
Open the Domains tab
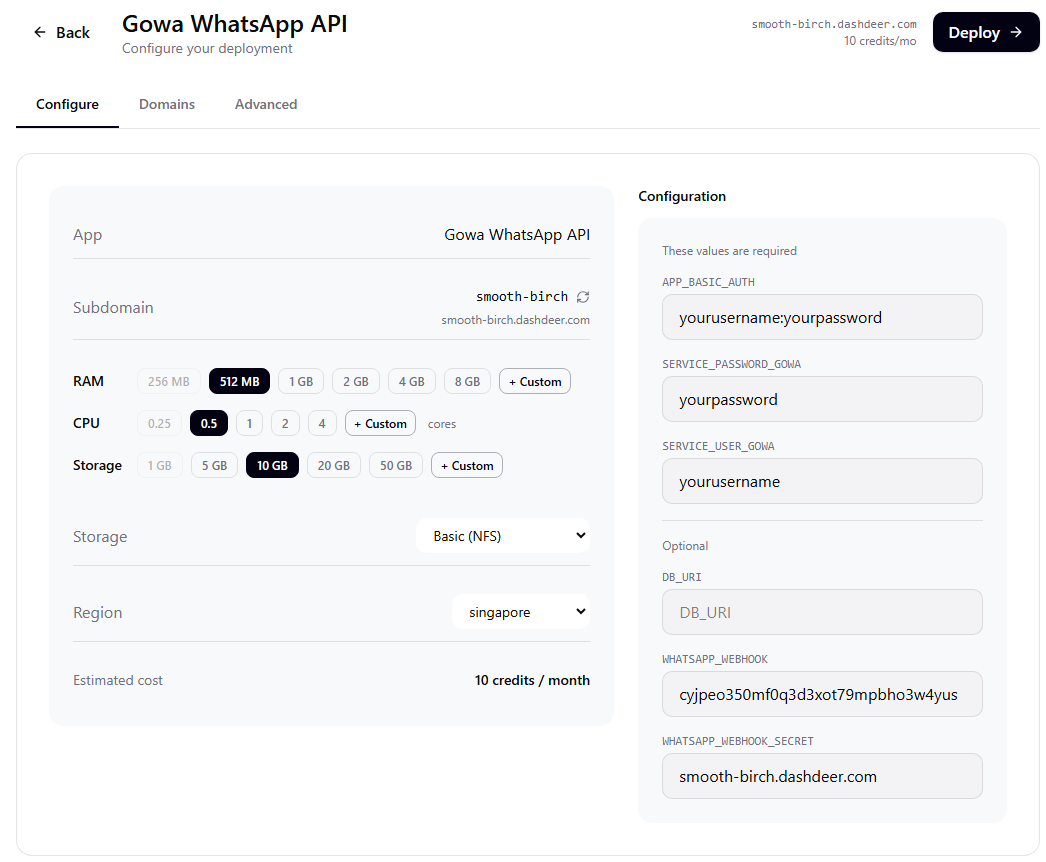point(167,104)
